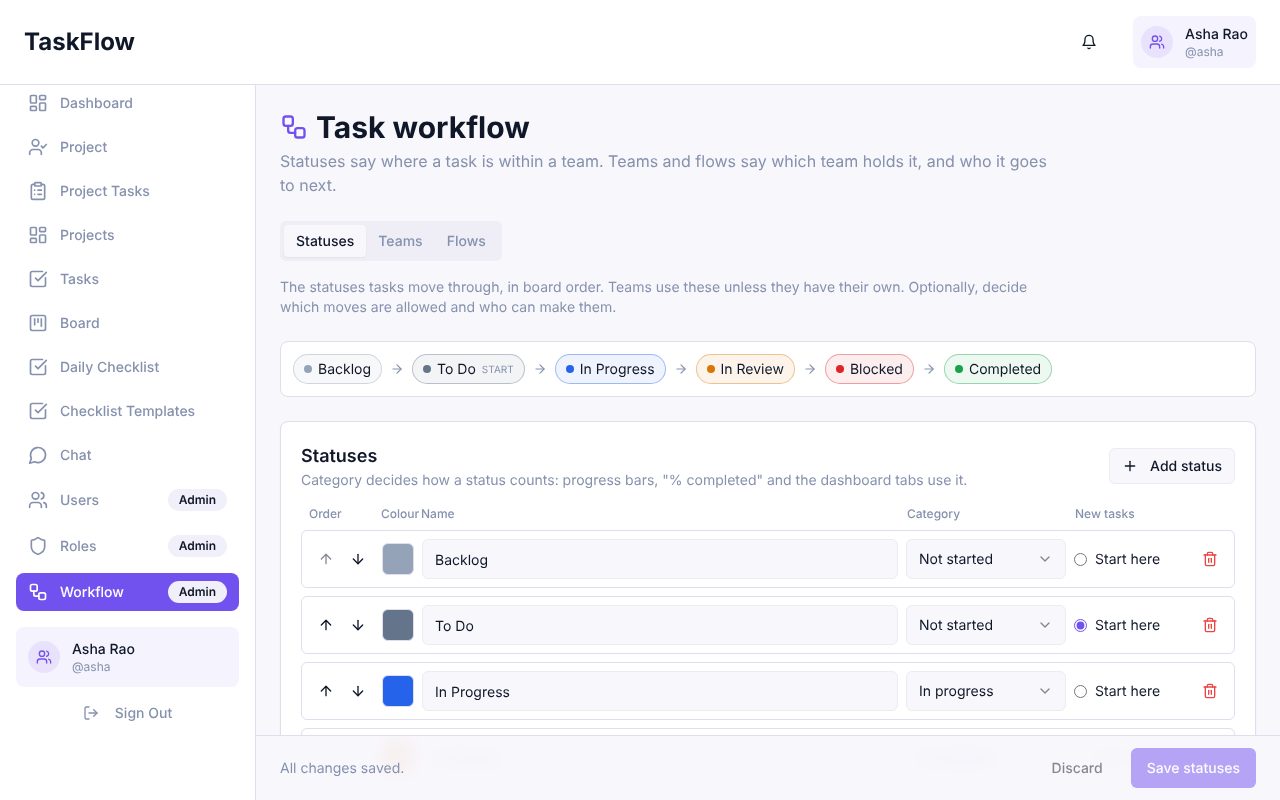Open the Asha Rao profile in the header
Screen dimensions: 1280x800
(x=1194, y=42)
